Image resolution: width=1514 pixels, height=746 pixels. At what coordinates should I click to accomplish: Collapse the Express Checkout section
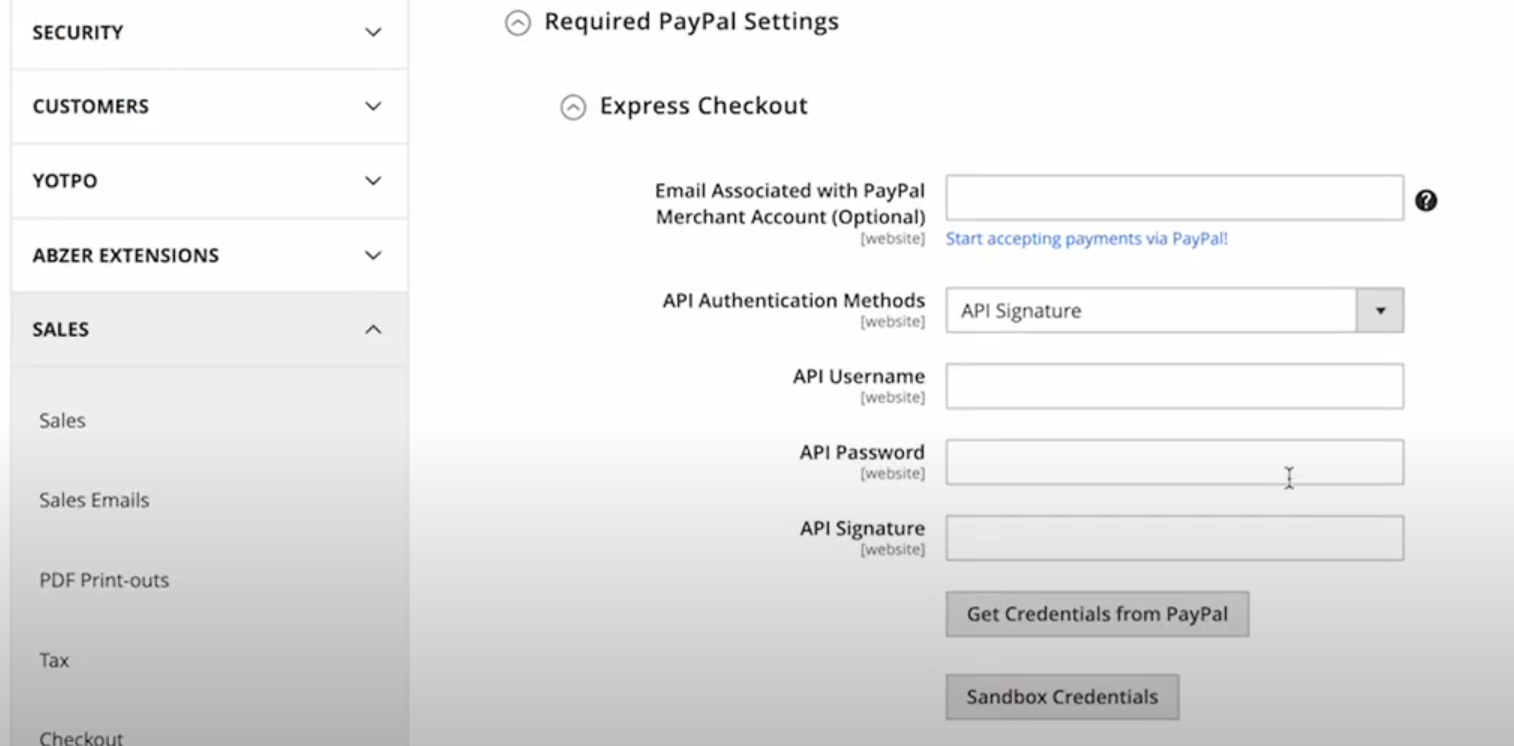[571, 107]
